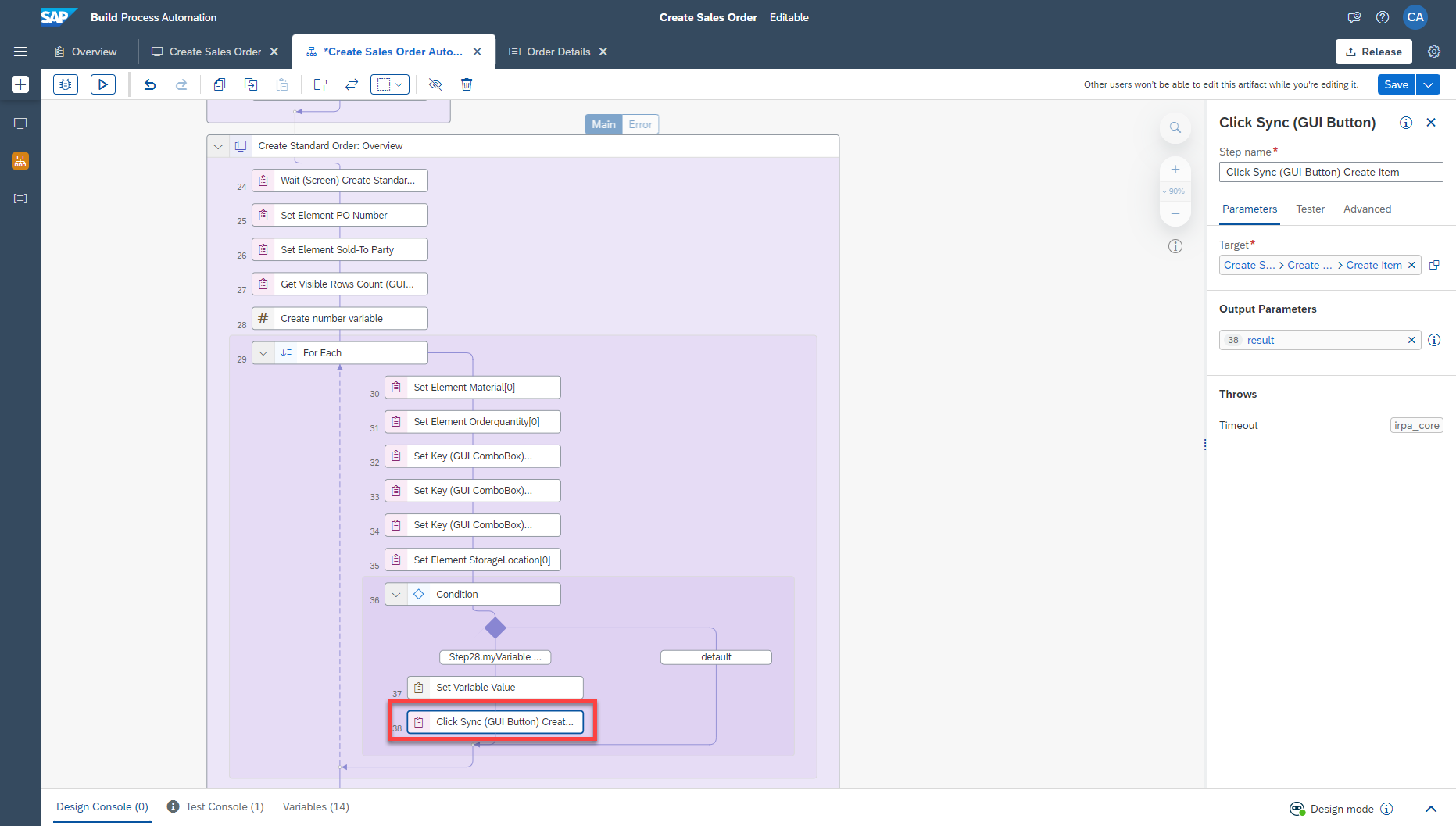Open the hamburger navigation menu
Screen dimensions: 1456x826
(20, 52)
